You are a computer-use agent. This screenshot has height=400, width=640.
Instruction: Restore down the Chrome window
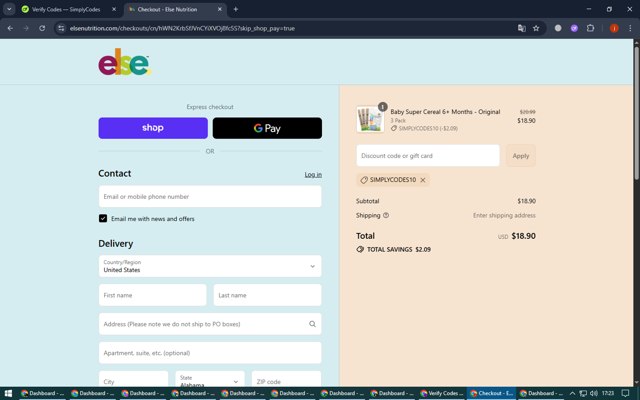coord(609,9)
